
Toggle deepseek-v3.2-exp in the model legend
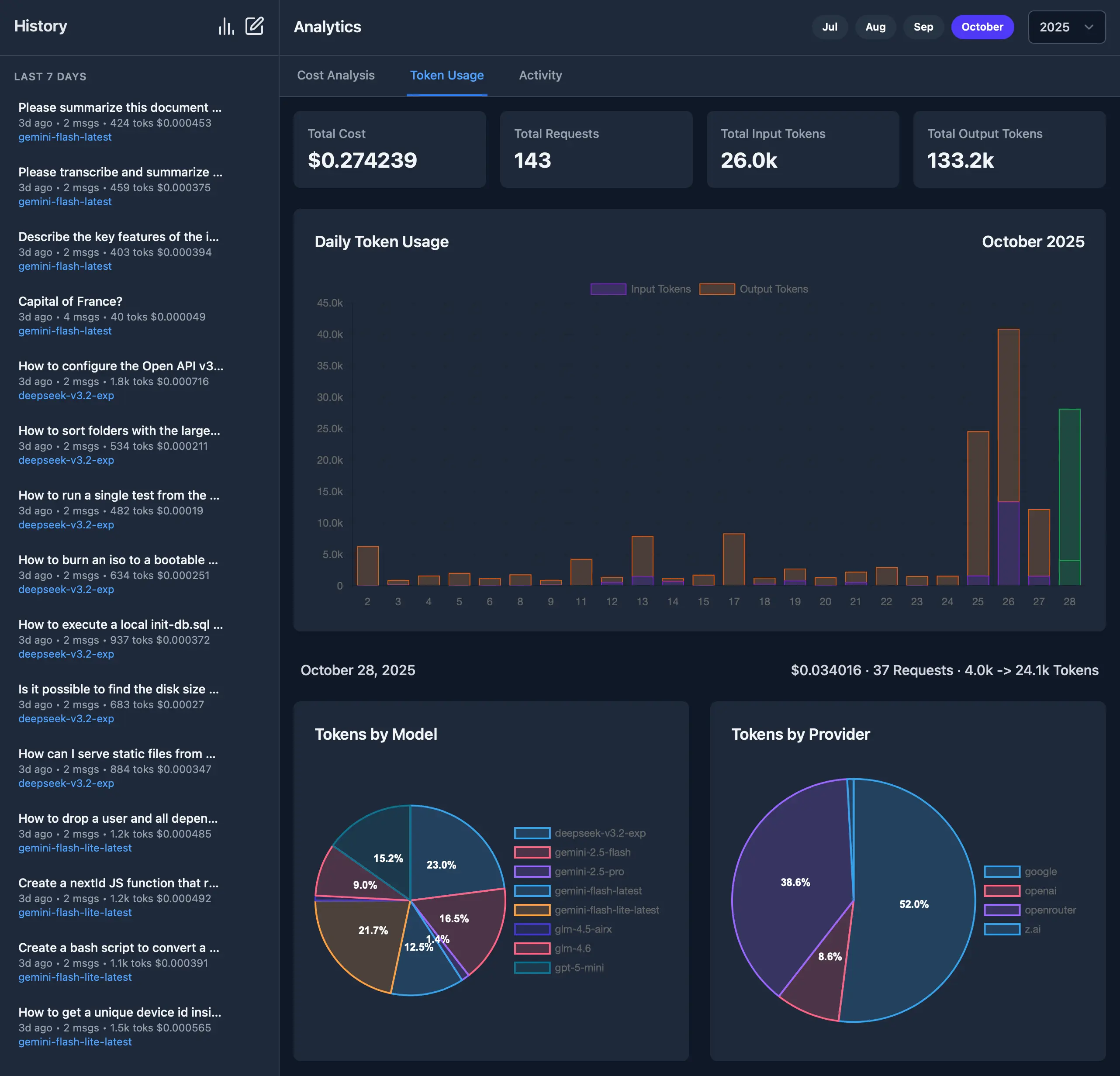point(532,833)
